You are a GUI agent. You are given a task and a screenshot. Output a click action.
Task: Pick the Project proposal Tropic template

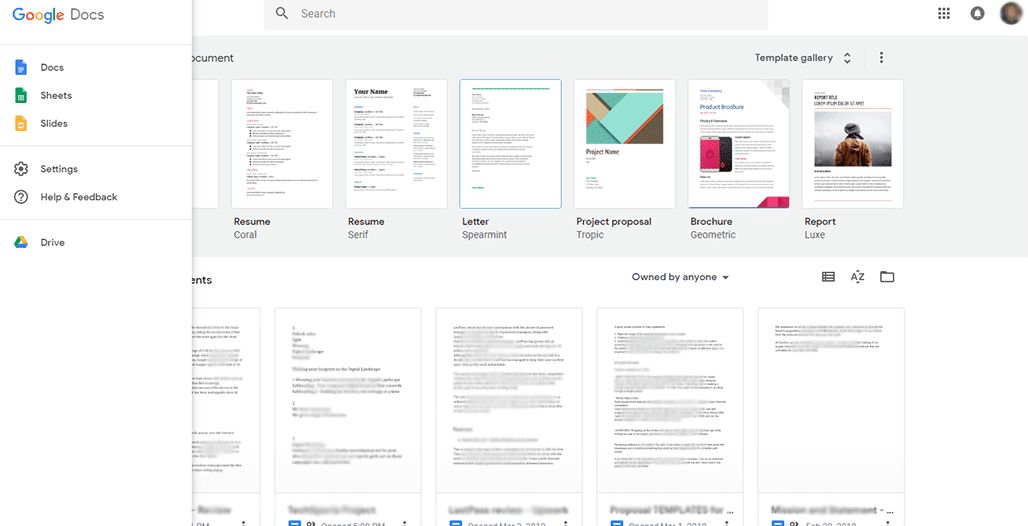click(625, 144)
